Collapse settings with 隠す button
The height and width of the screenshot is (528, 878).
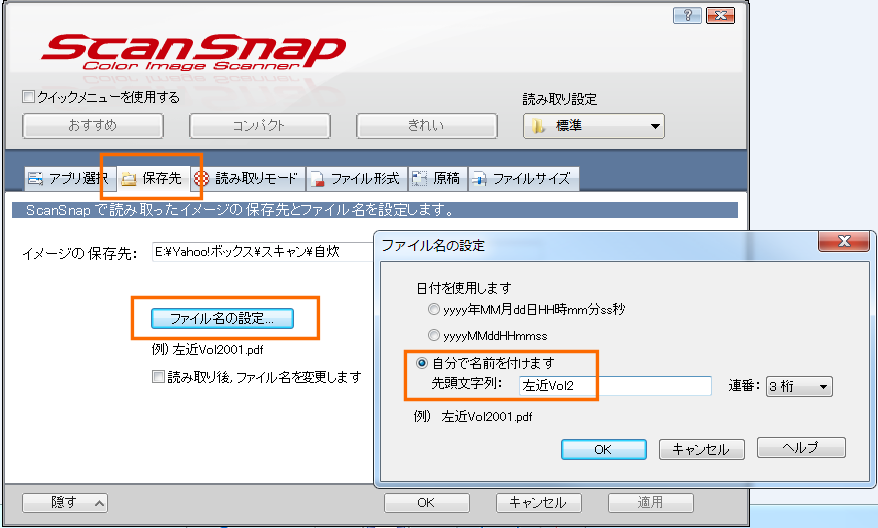pos(65,503)
